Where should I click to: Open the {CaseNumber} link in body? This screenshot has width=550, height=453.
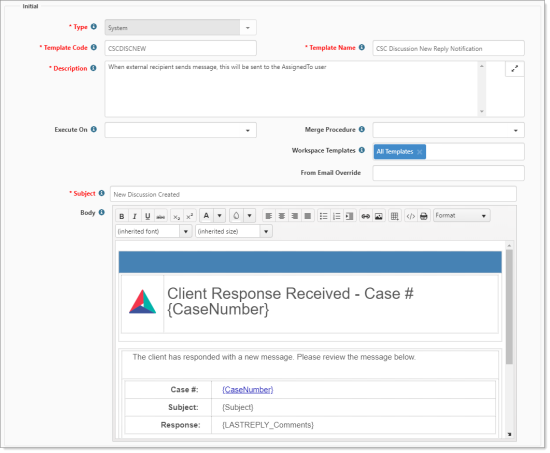tap(248, 389)
